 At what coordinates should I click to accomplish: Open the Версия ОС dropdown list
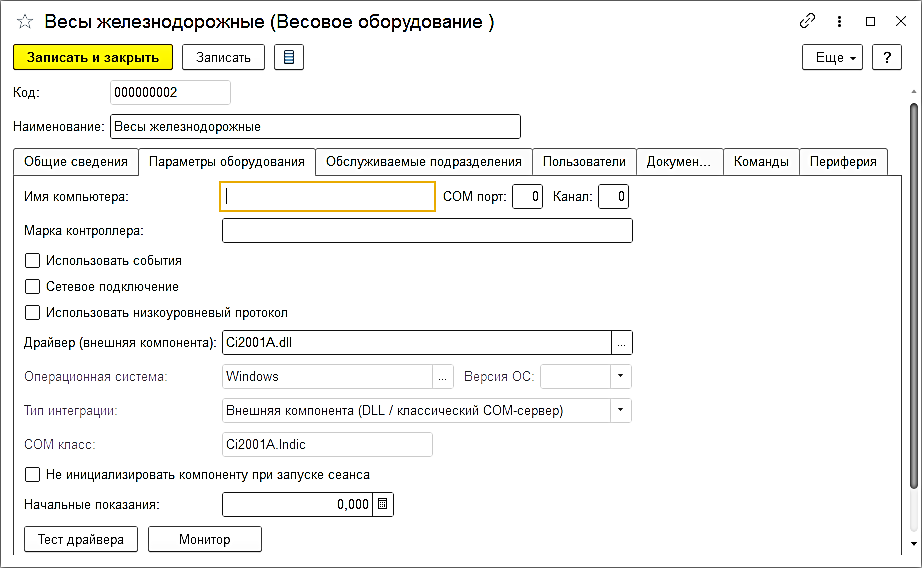(x=621, y=377)
